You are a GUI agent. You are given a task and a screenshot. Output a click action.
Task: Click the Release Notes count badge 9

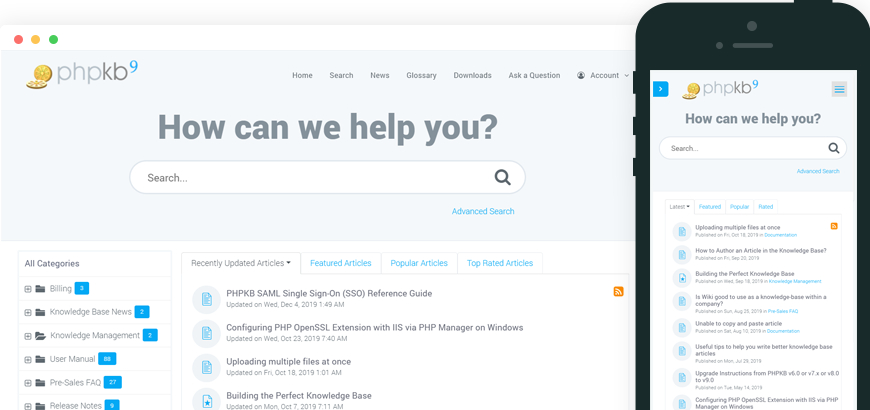pyautogui.click(x=112, y=406)
